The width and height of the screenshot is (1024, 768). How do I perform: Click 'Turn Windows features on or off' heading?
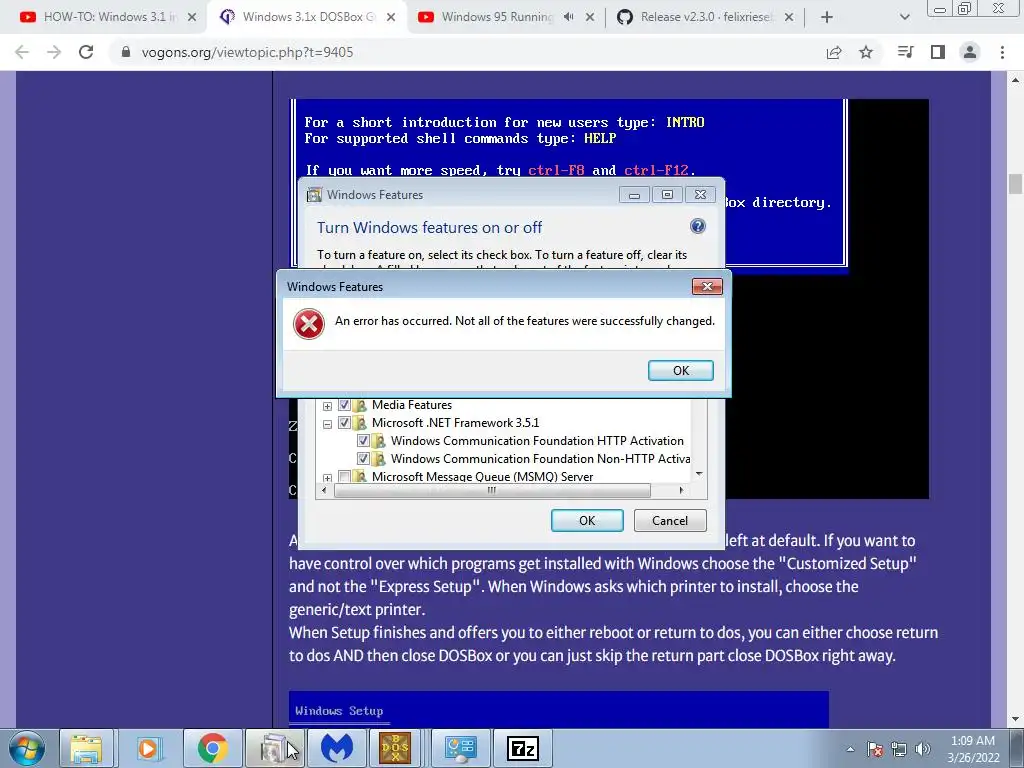(429, 227)
